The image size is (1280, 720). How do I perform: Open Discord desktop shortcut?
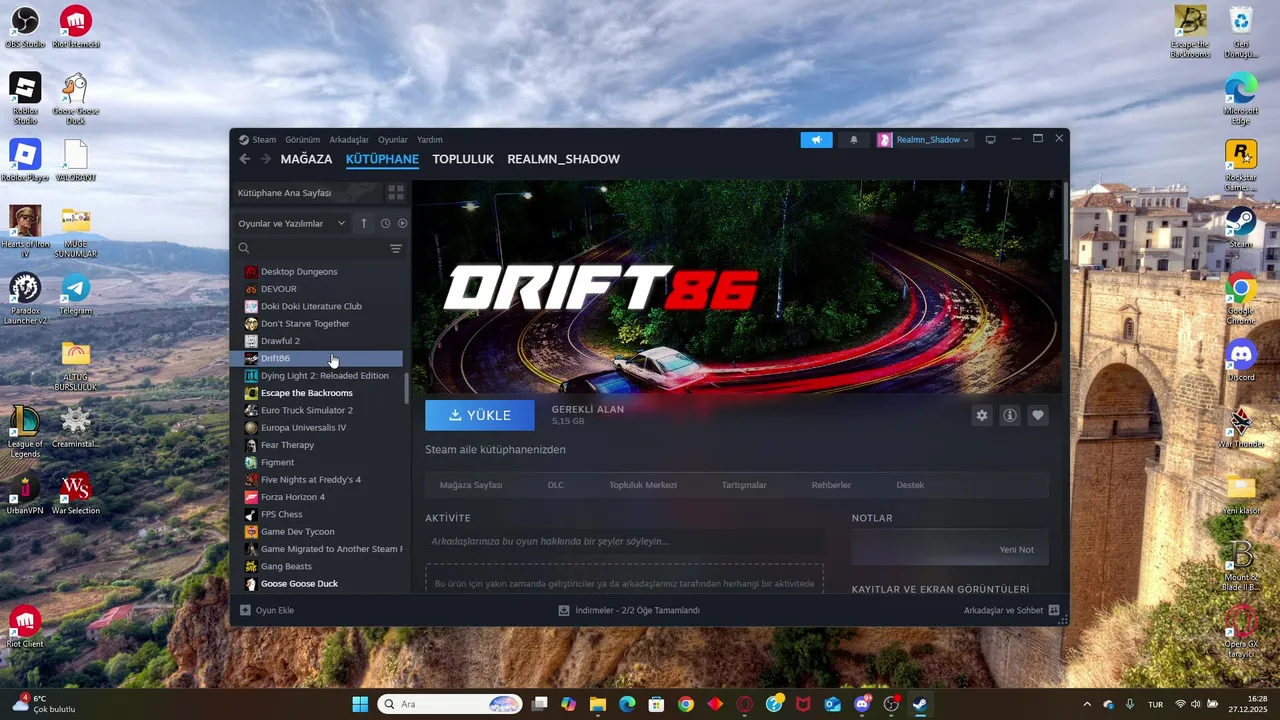tap(1241, 361)
